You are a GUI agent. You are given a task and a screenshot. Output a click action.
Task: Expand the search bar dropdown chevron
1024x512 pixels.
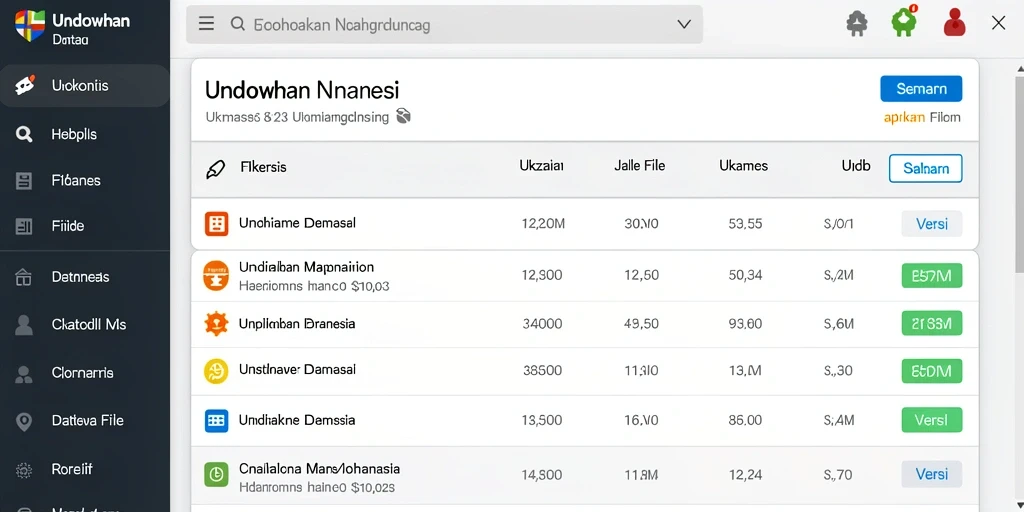(684, 24)
